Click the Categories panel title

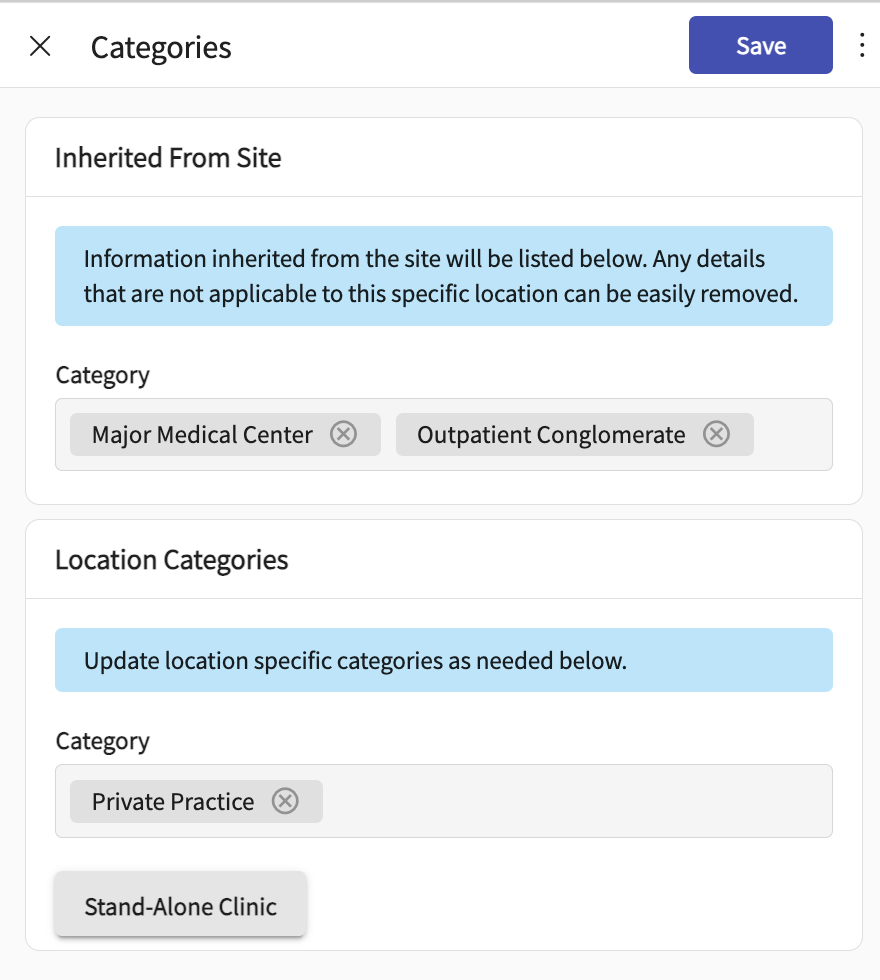(161, 47)
